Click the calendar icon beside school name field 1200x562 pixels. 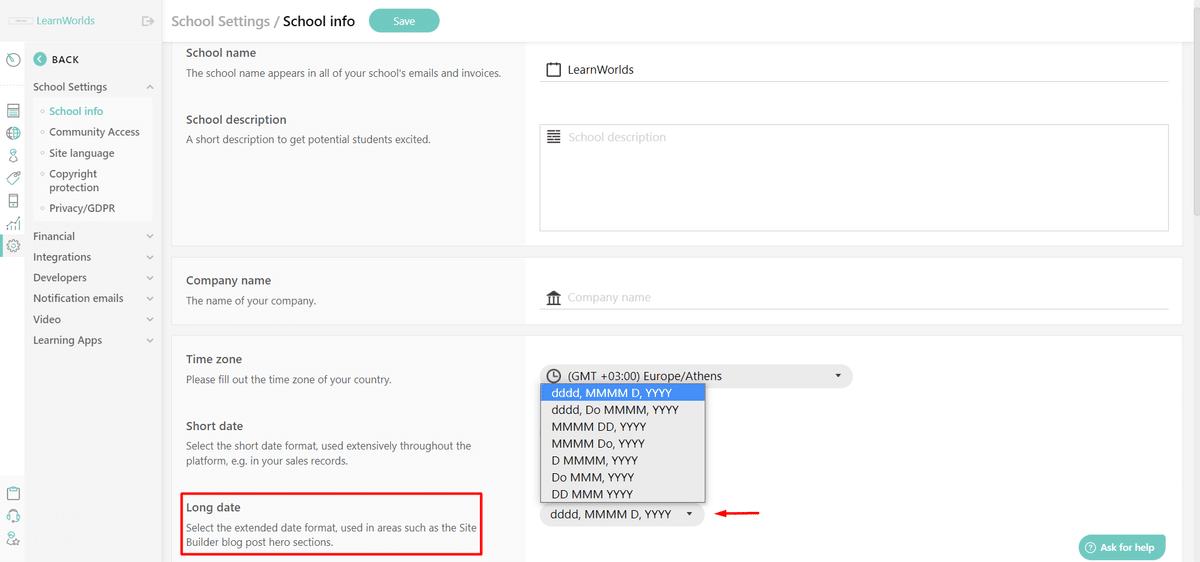(554, 70)
